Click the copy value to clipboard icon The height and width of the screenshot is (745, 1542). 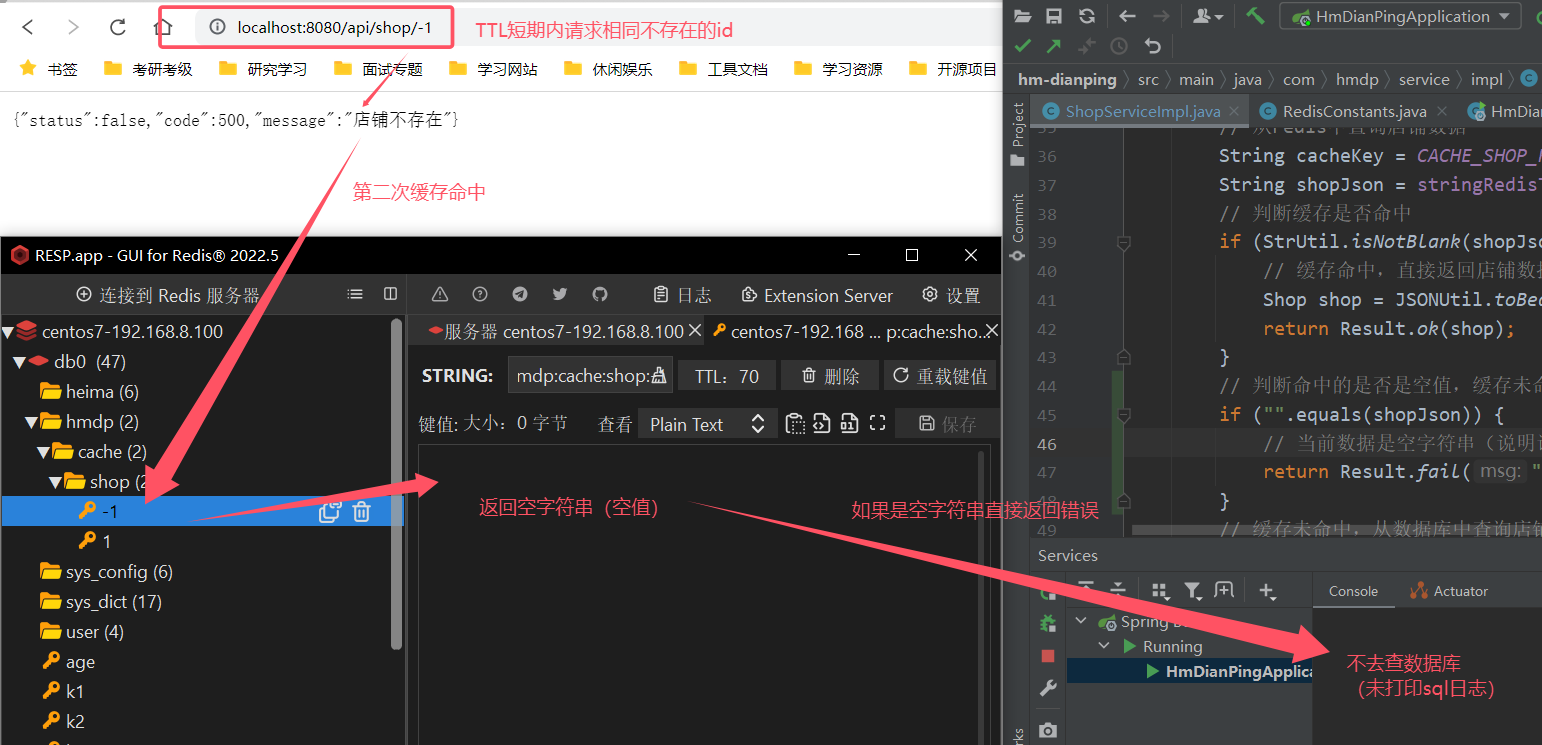point(795,423)
